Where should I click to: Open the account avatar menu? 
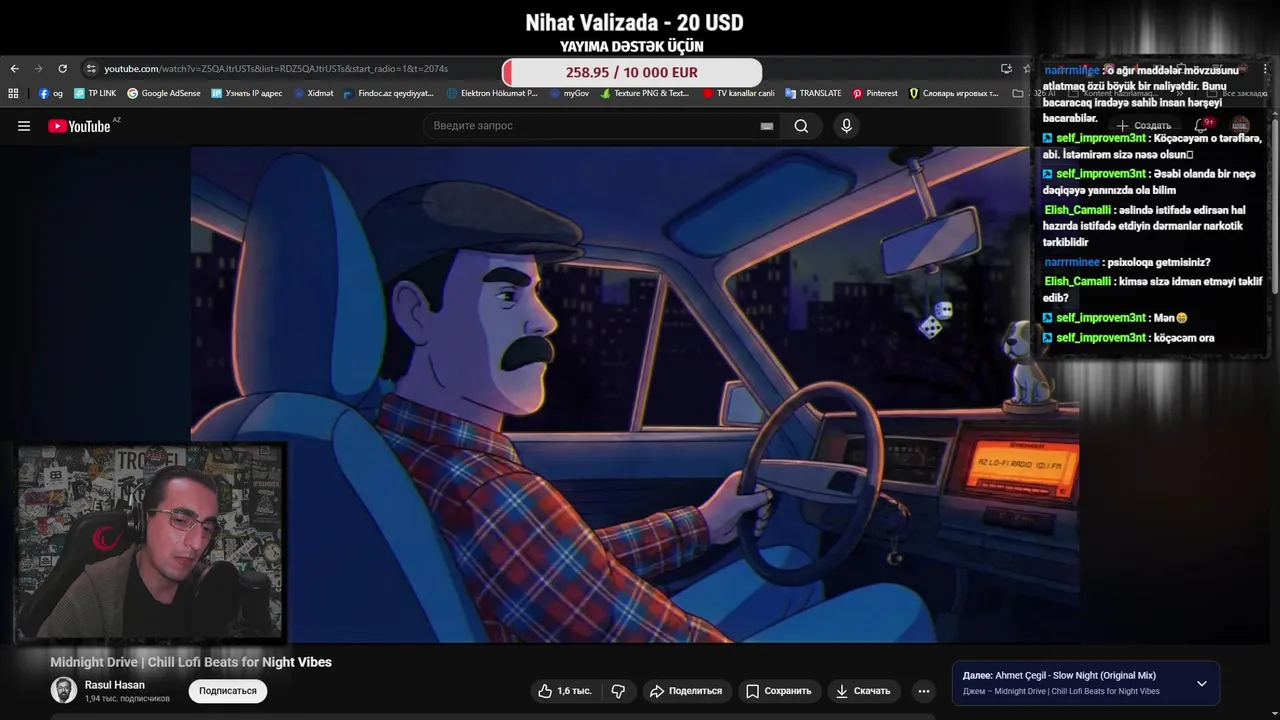[x=1241, y=126]
